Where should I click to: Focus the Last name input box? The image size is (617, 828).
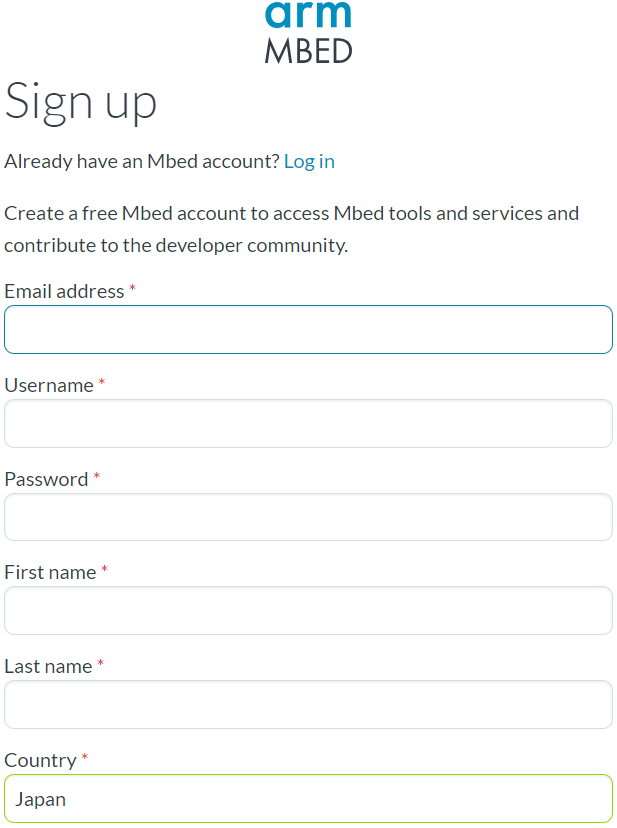(308, 704)
